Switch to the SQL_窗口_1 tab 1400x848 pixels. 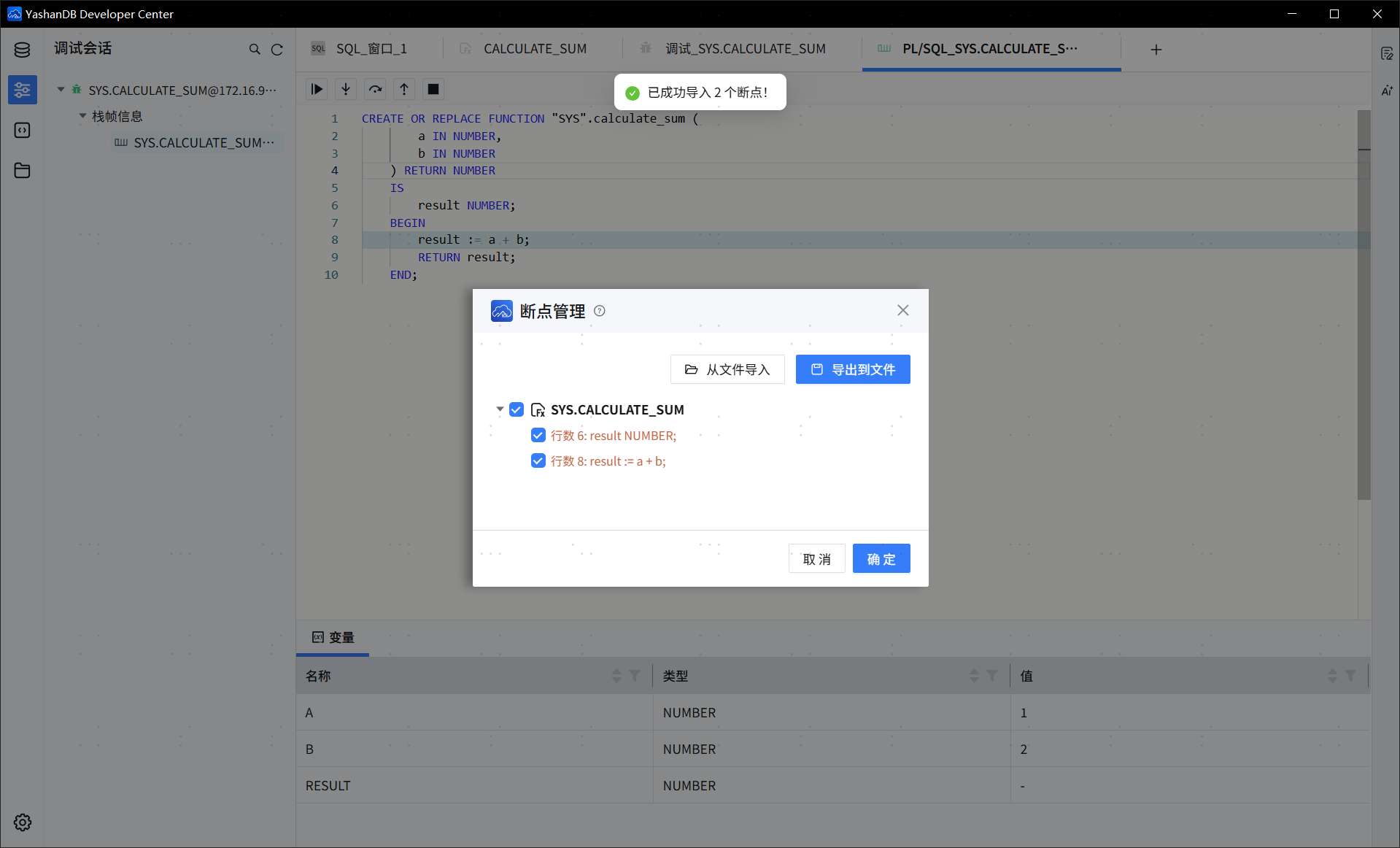[371, 49]
